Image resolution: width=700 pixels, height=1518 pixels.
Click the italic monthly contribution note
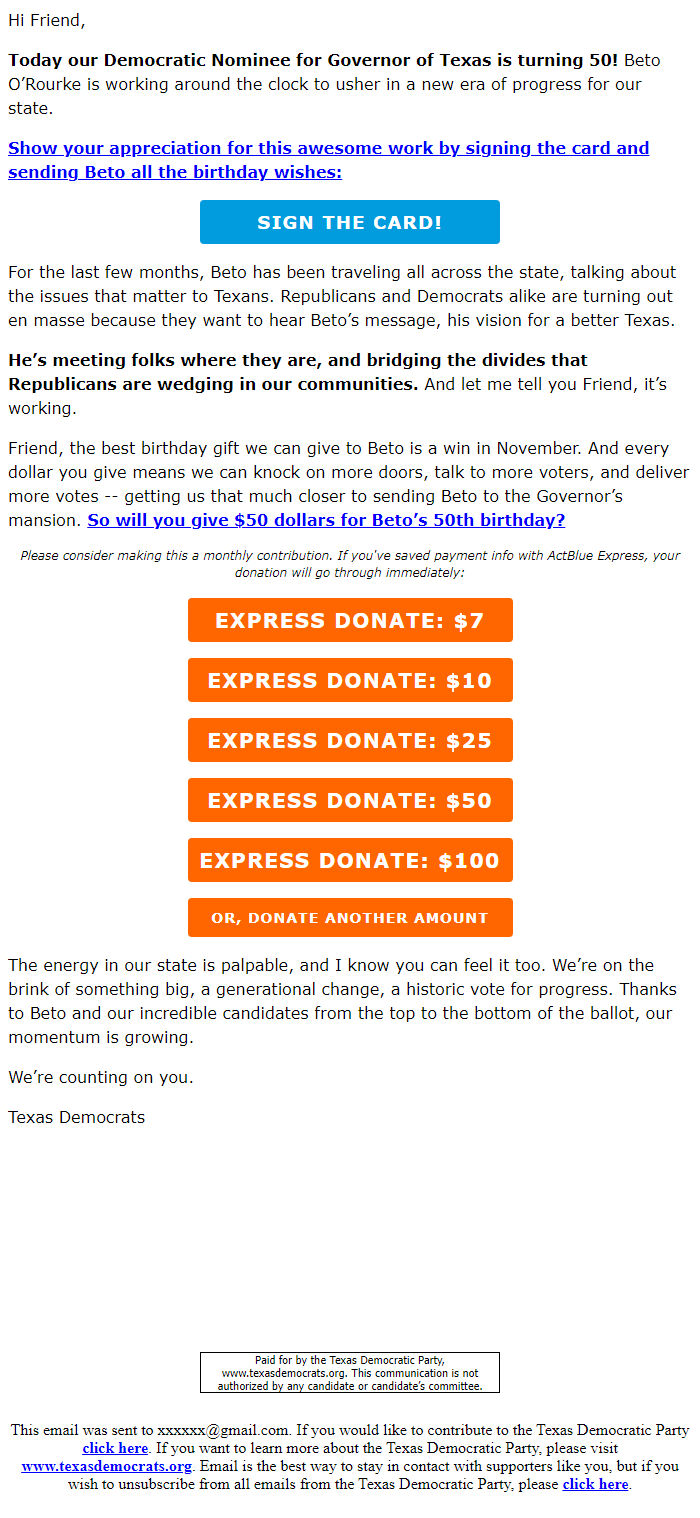[349, 562]
